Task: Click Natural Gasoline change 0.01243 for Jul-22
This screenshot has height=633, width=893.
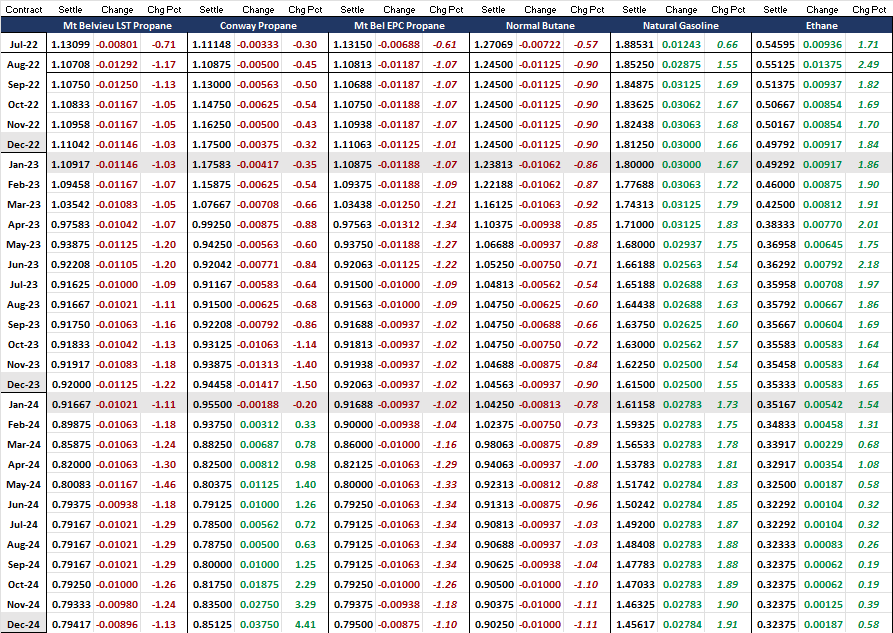Action: pyautogui.click(x=681, y=44)
